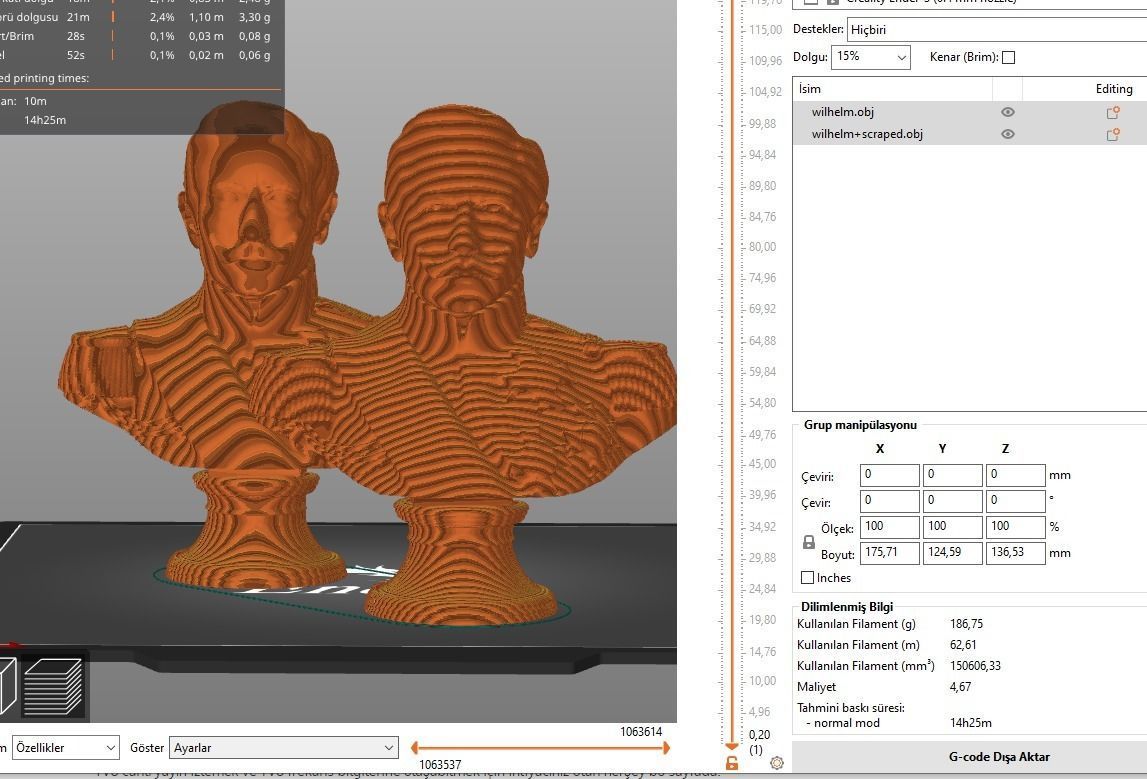The image size is (1147, 779).
Task: Click the Dilimlenmiş Bilgi heading
Action: click(x=847, y=606)
